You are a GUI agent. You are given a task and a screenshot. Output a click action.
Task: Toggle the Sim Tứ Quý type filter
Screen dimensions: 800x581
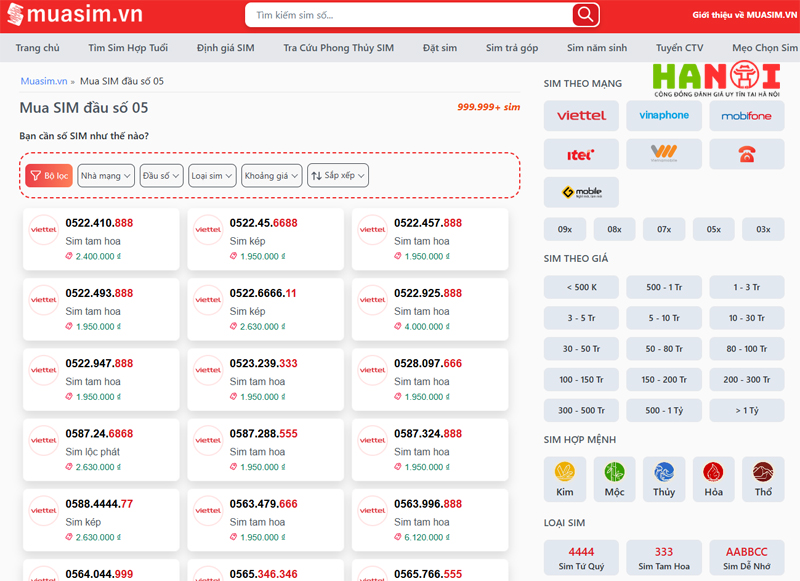coord(581,558)
